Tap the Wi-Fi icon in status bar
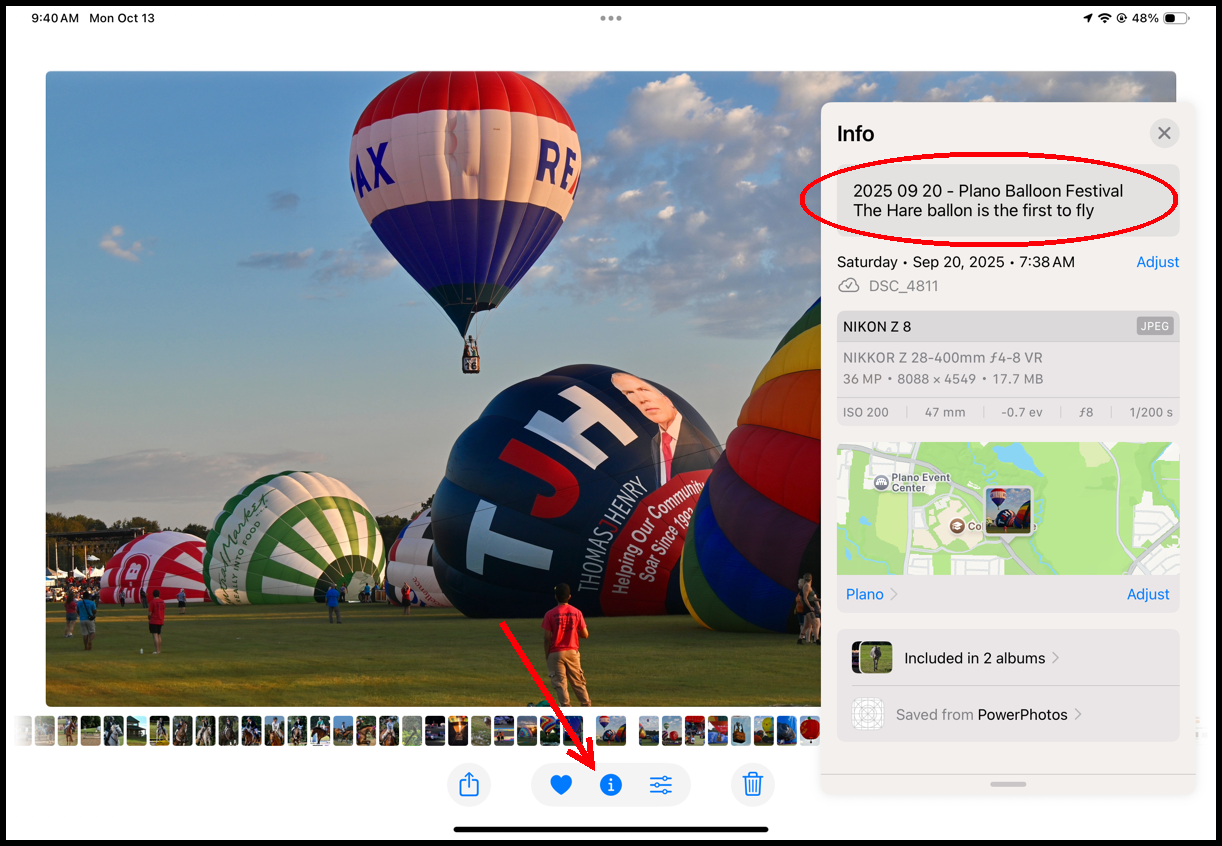Viewport: 1222px width, 846px height. (x=1105, y=18)
